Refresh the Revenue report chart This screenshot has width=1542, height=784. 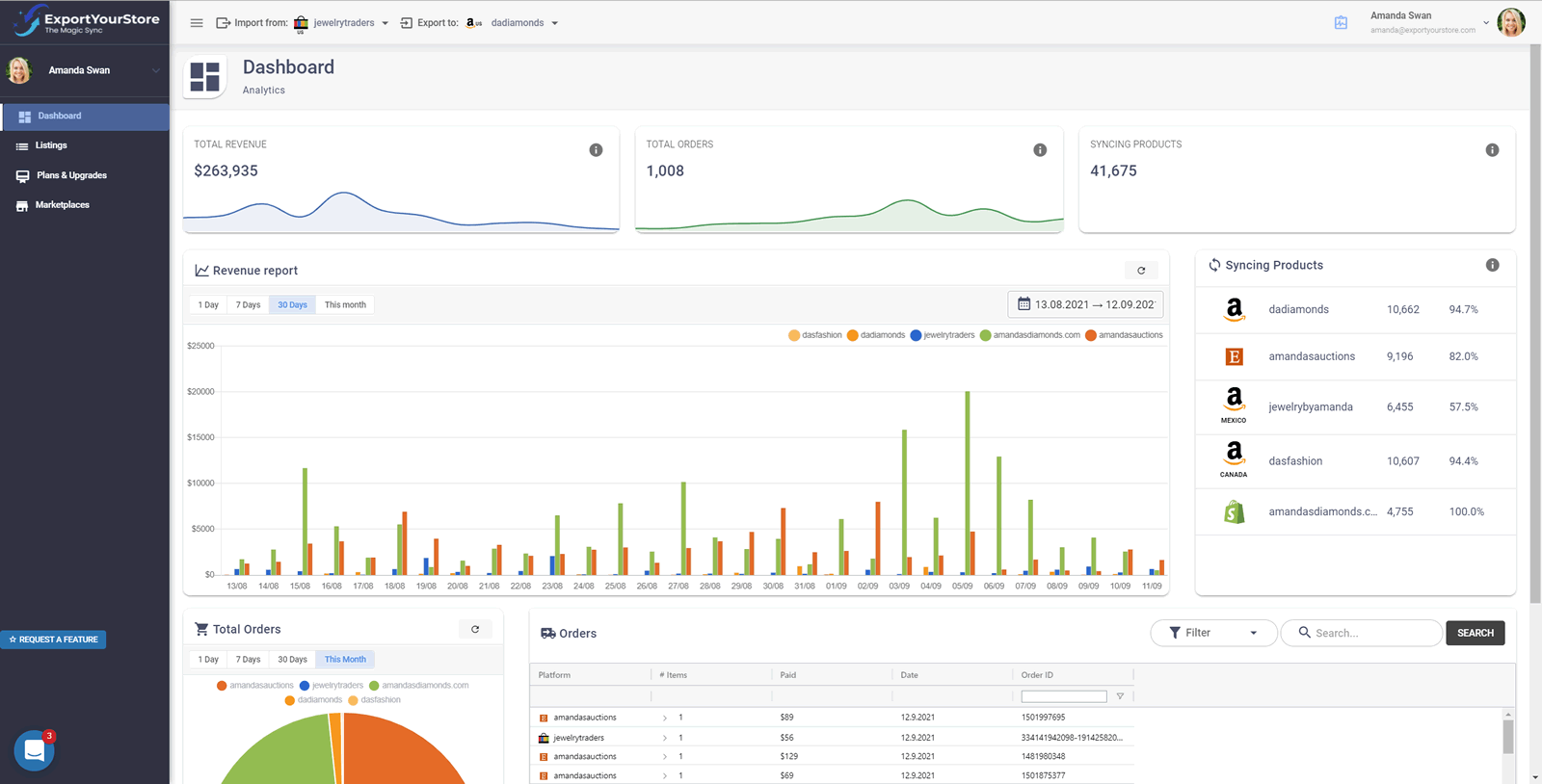1141,271
